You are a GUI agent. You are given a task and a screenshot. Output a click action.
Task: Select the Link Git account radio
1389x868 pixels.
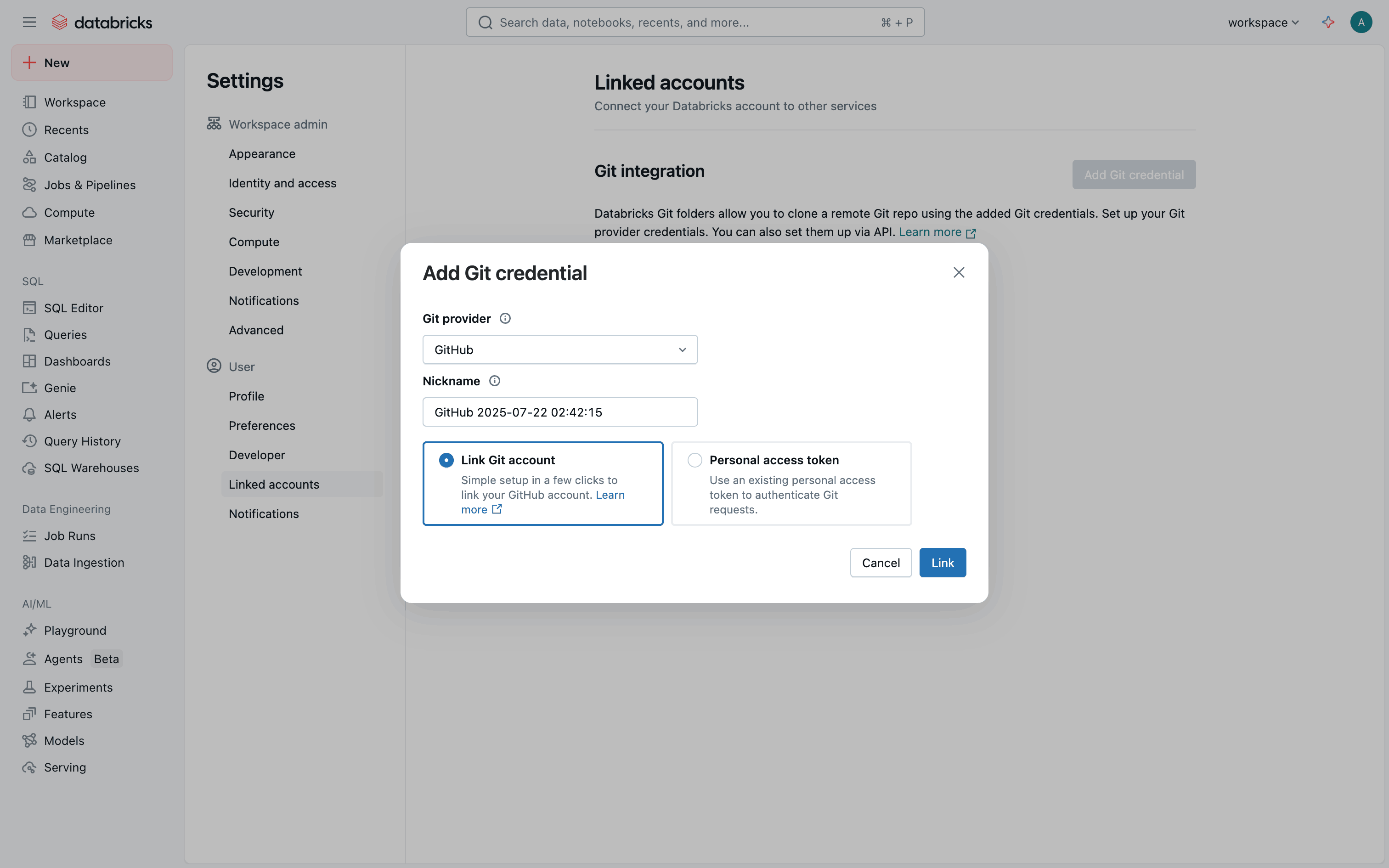tap(446, 460)
